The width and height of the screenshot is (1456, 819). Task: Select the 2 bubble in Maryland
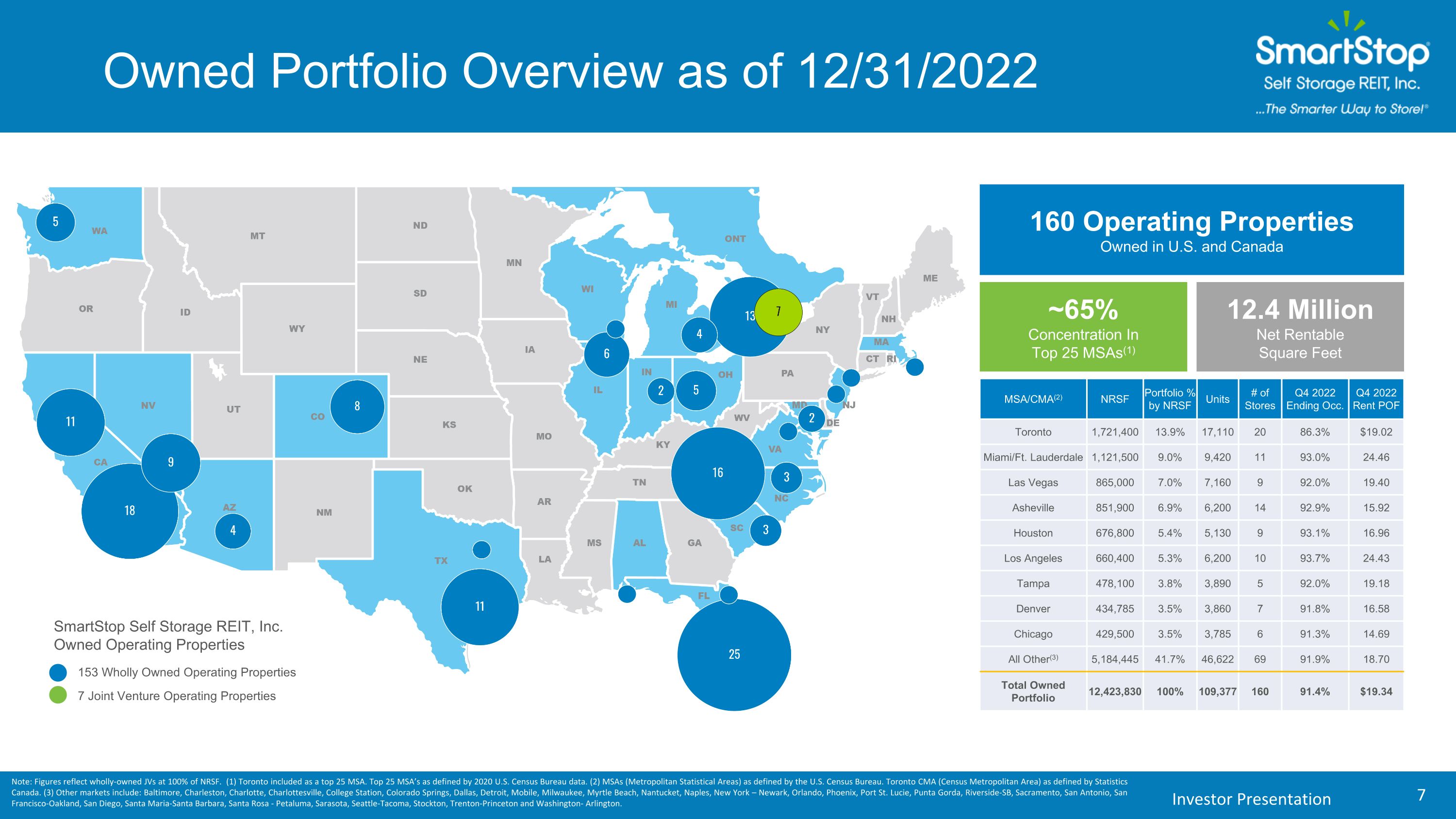pyautogui.click(x=811, y=418)
